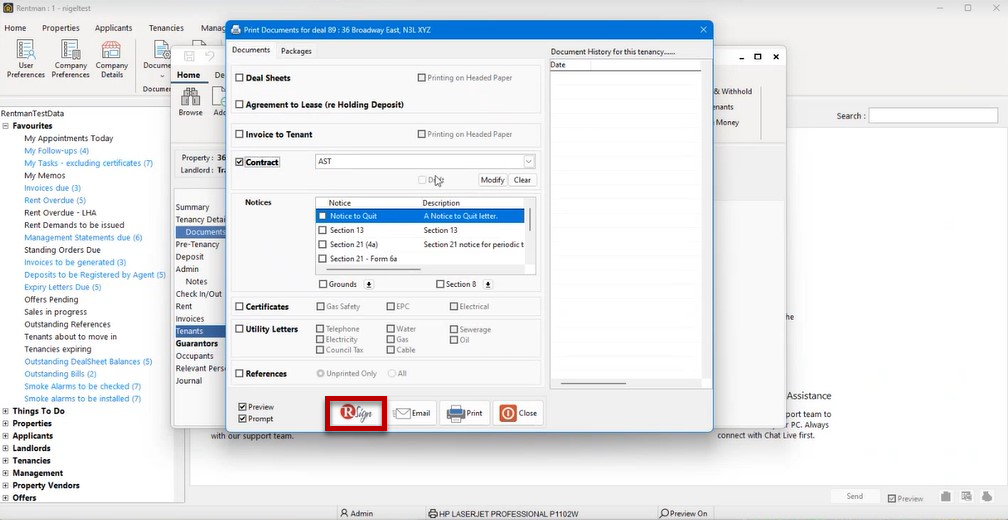This screenshot has width=1008, height=520.
Task: Click the save disk icon in tenancy window
Action: [x=190, y=57]
